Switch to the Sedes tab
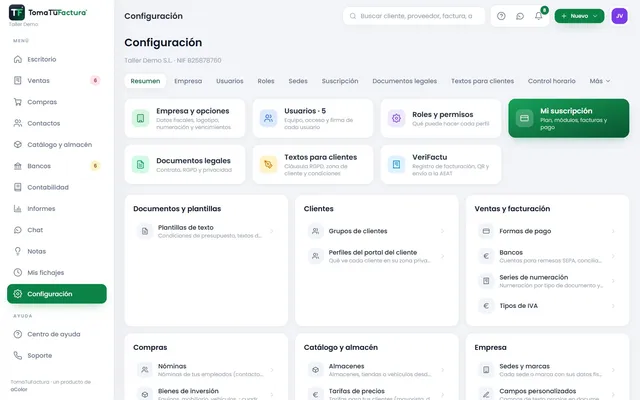Image resolution: width=640 pixels, height=400 pixels. tap(298, 81)
